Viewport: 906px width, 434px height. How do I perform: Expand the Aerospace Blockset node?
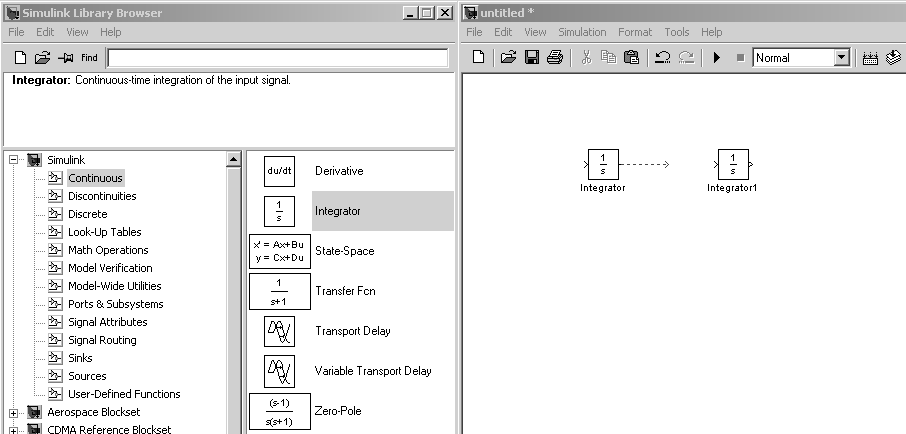14,412
